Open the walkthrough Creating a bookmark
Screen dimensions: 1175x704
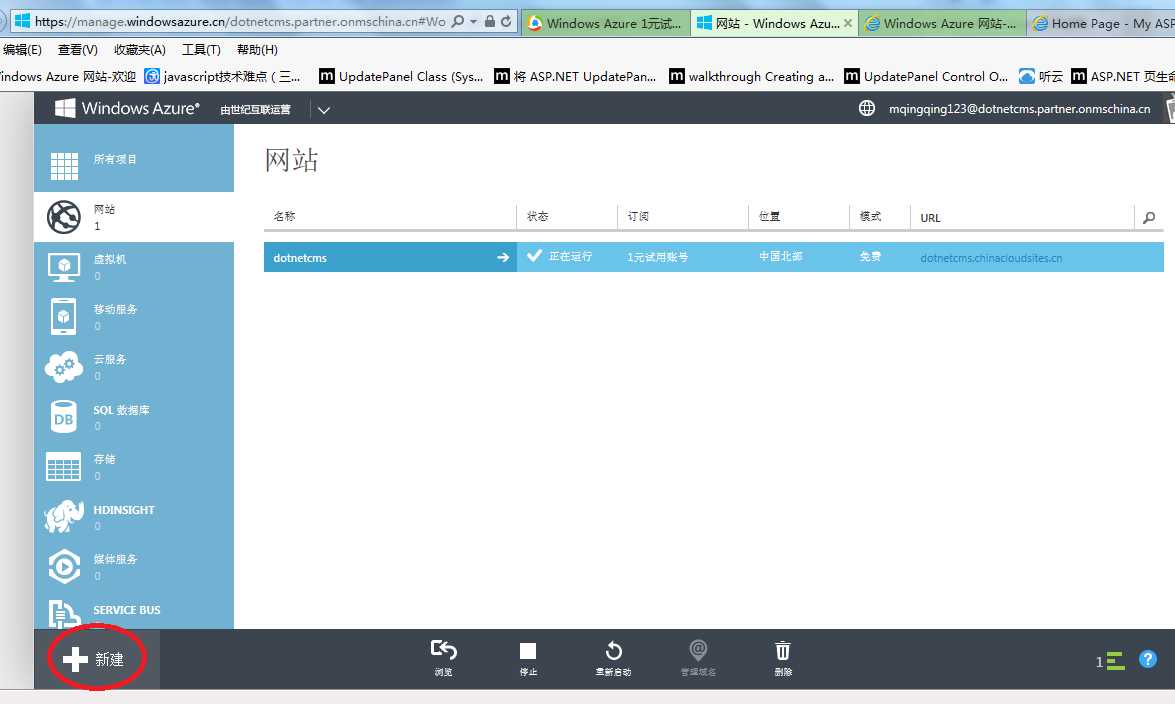click(751, 76)
